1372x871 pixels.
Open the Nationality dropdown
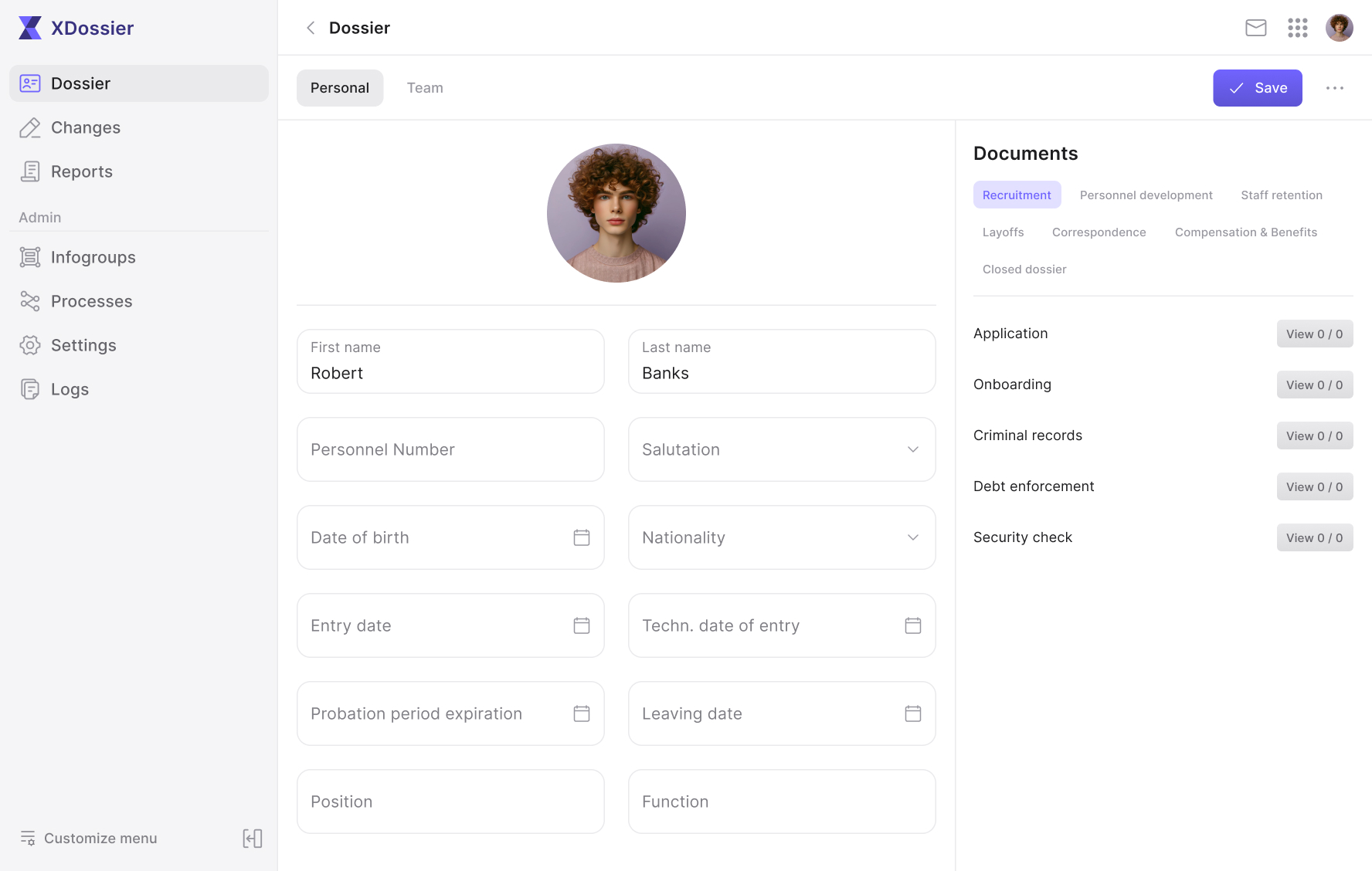(782, 537)
